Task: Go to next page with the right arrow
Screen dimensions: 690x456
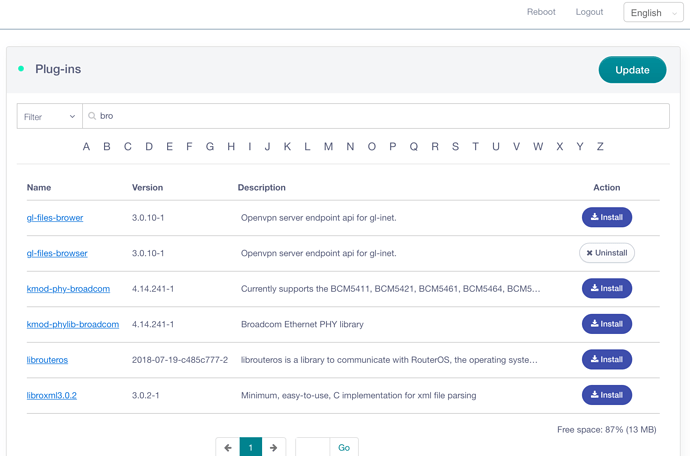Action: click(273, 447)
